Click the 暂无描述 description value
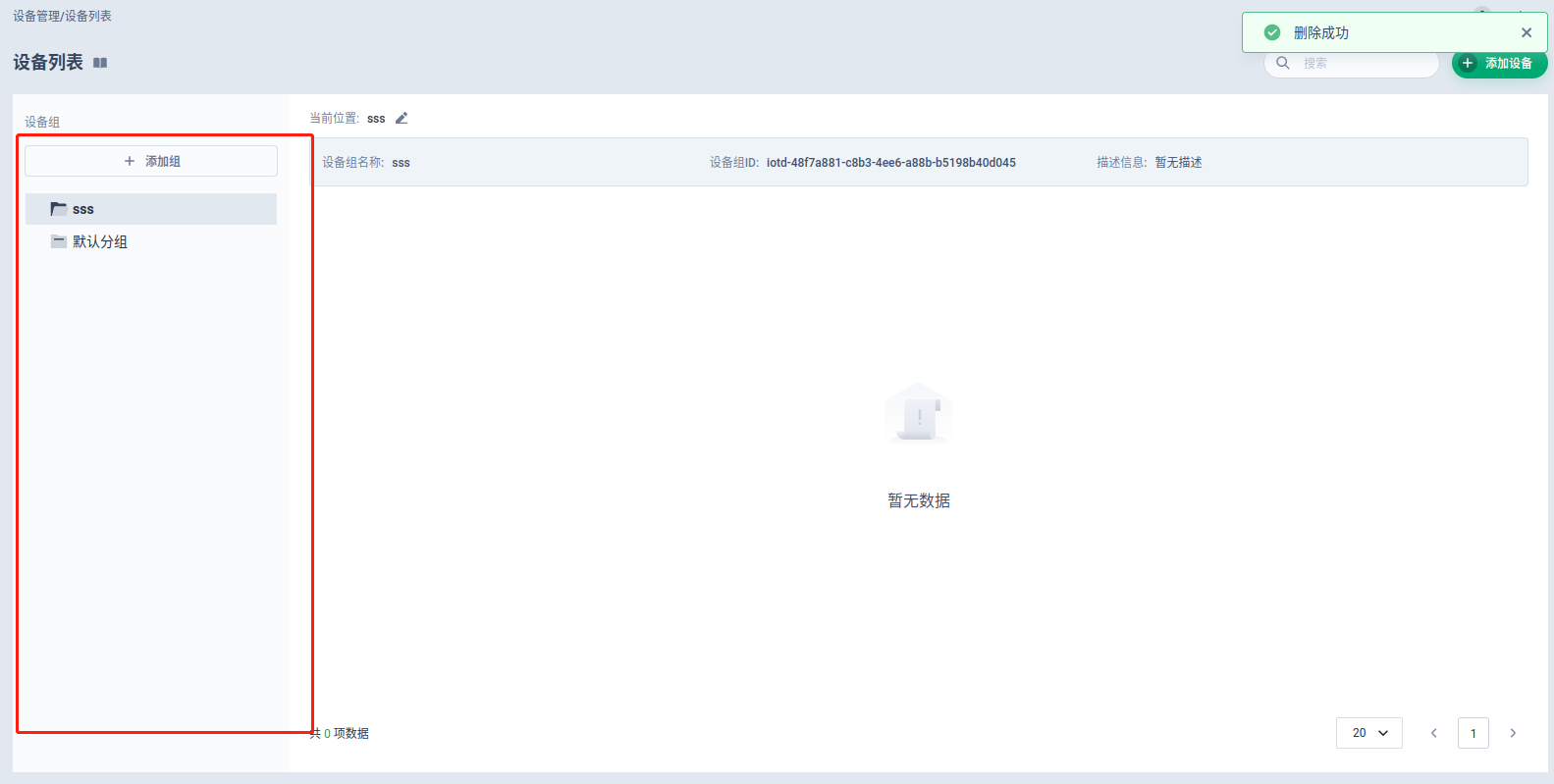The image size is (1554, 784). 1178,163
